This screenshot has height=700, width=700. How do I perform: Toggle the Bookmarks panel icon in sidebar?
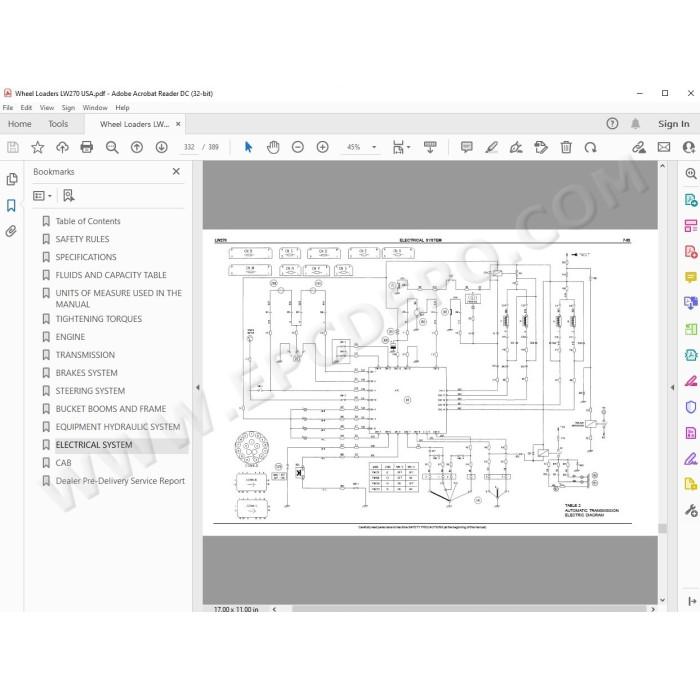tap(11, 205)
